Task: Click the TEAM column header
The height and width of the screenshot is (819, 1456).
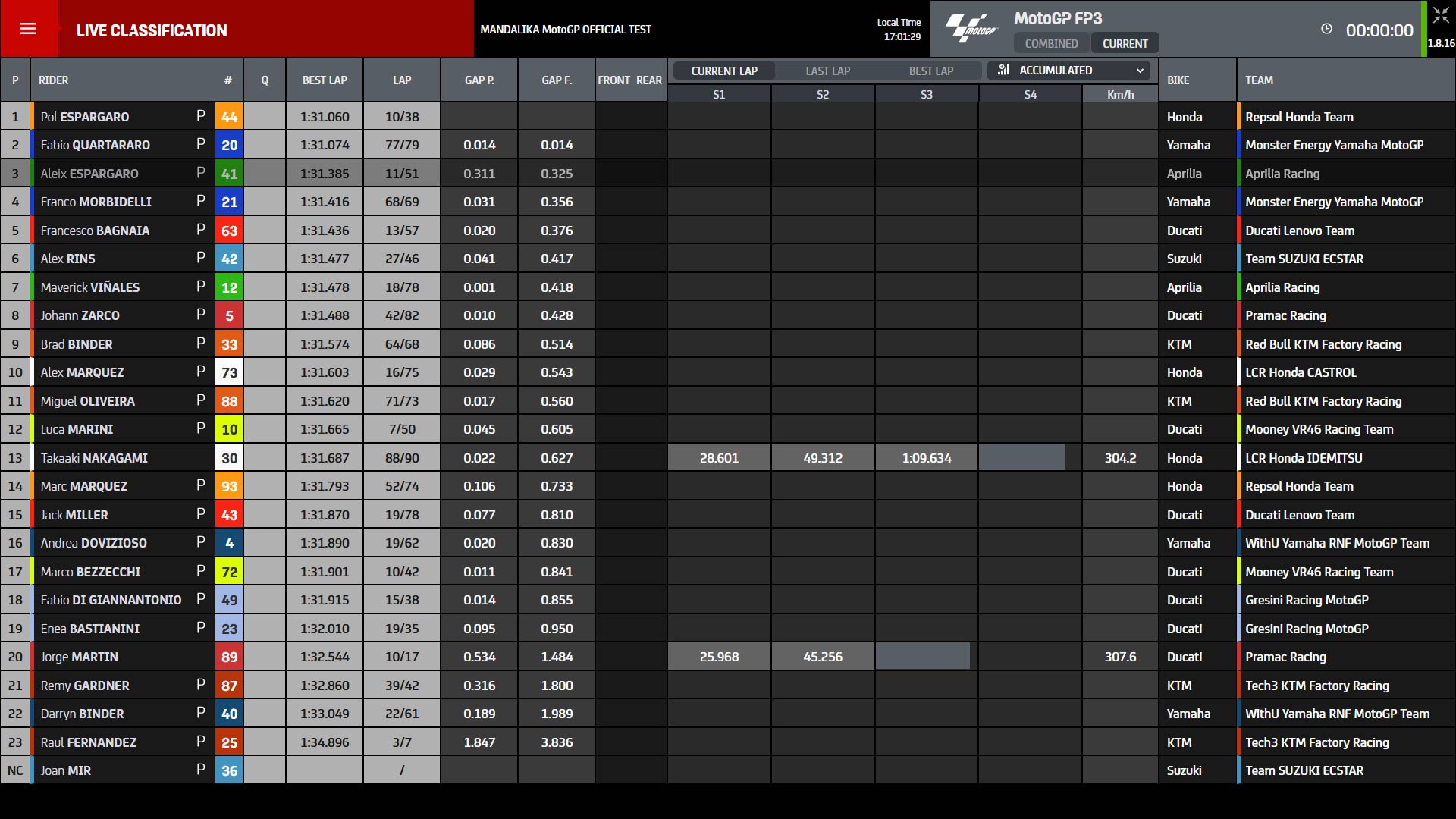Action: pyautogui.click(x=1259, y=80)
